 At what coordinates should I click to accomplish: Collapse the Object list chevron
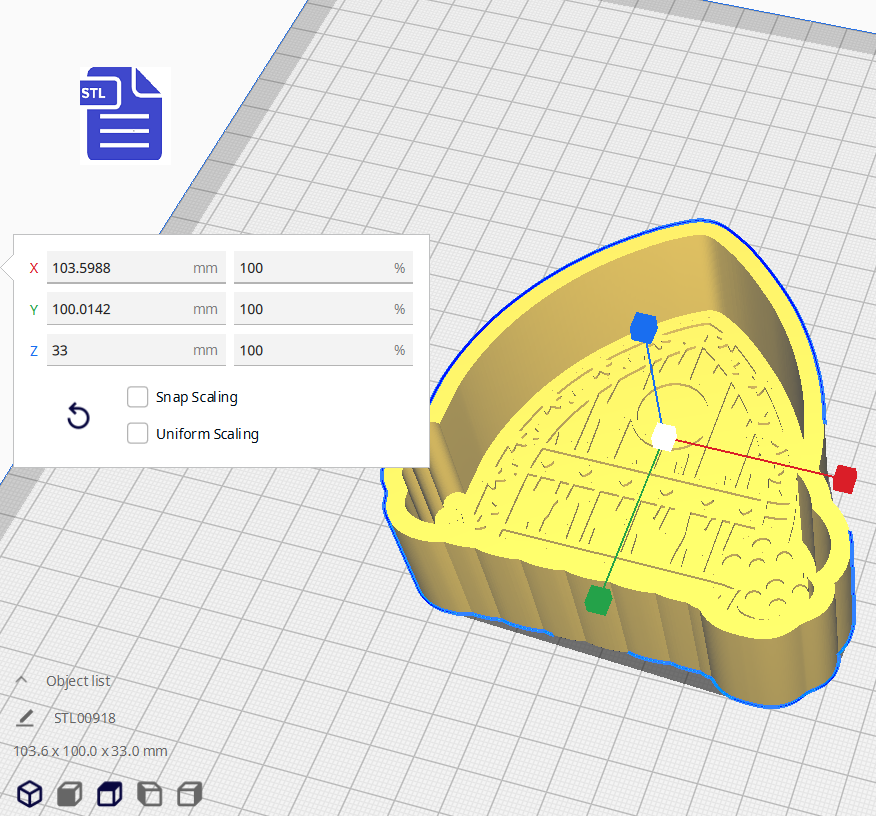pyautogui.click(x=22, y=680)
